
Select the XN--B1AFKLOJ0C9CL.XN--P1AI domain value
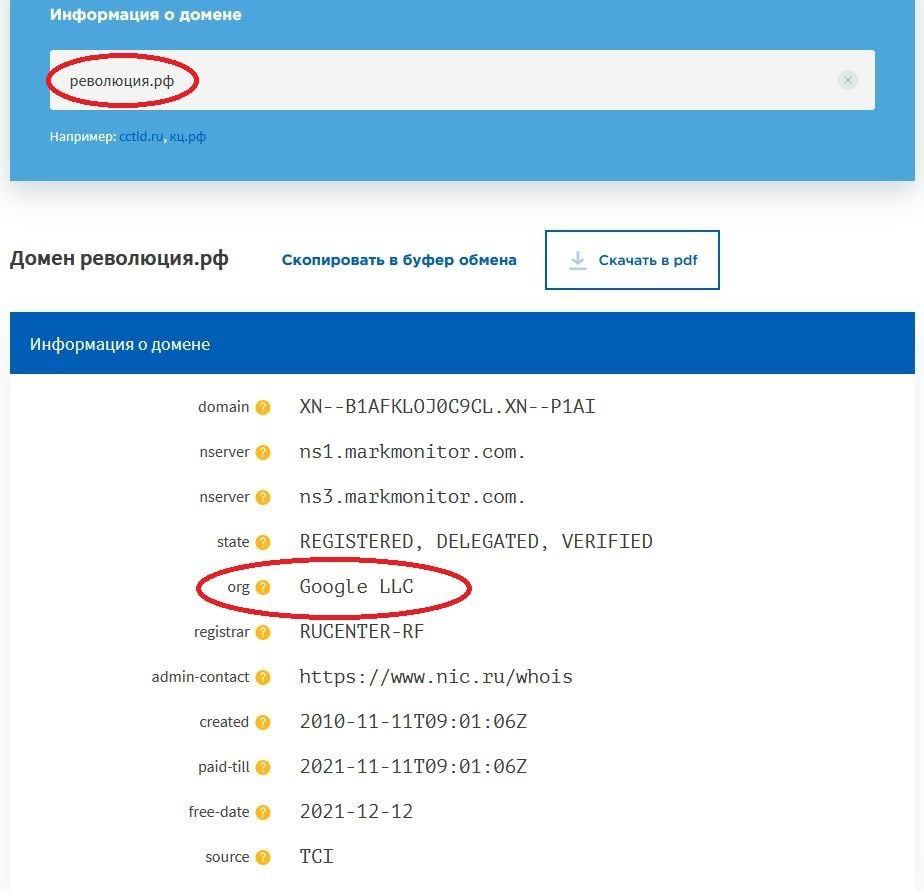(447, 407)
